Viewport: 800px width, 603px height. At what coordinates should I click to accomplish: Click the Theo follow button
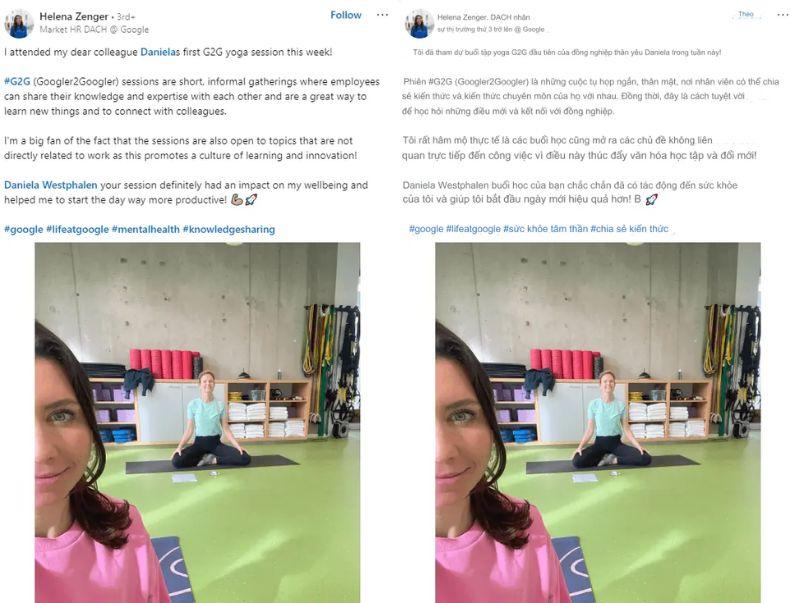coord(745,14)
